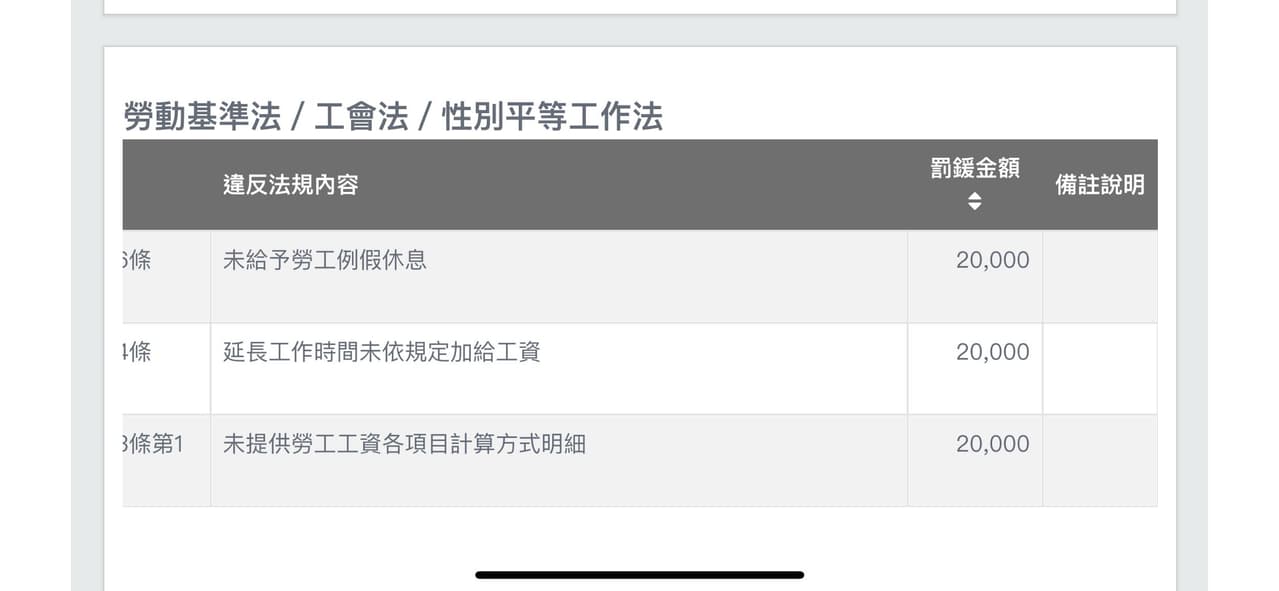Select the cut-off 條 cell beside 延長工作時間未依規定加給工資
This screenshot has height=591, width=1279.
[x=166, y=369]
